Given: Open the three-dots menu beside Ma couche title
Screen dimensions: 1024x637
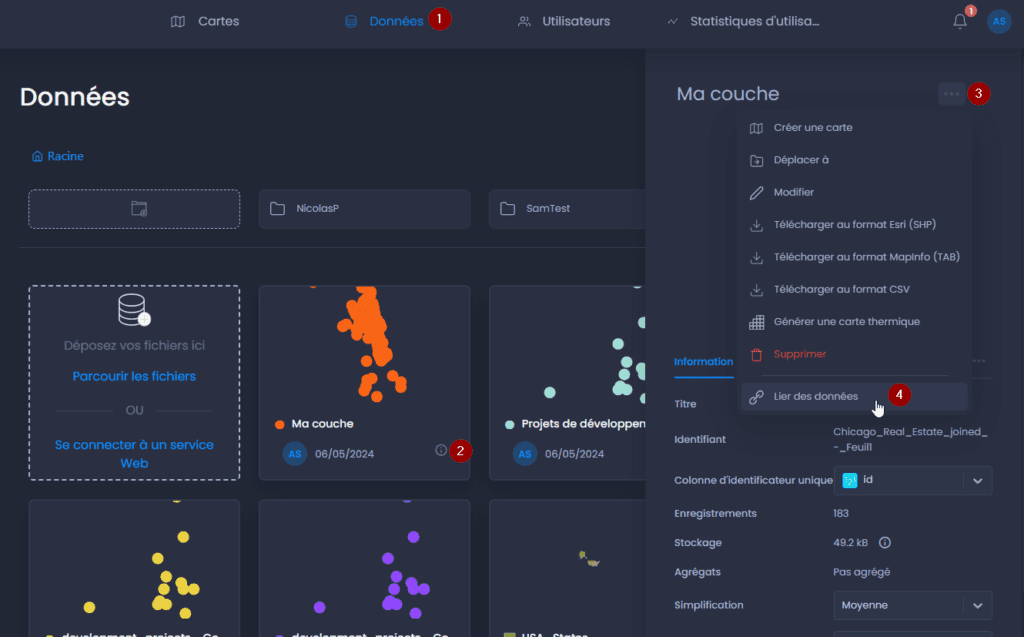Looking at the screenshot, I should pyautogui.click(x=952, y=94).
